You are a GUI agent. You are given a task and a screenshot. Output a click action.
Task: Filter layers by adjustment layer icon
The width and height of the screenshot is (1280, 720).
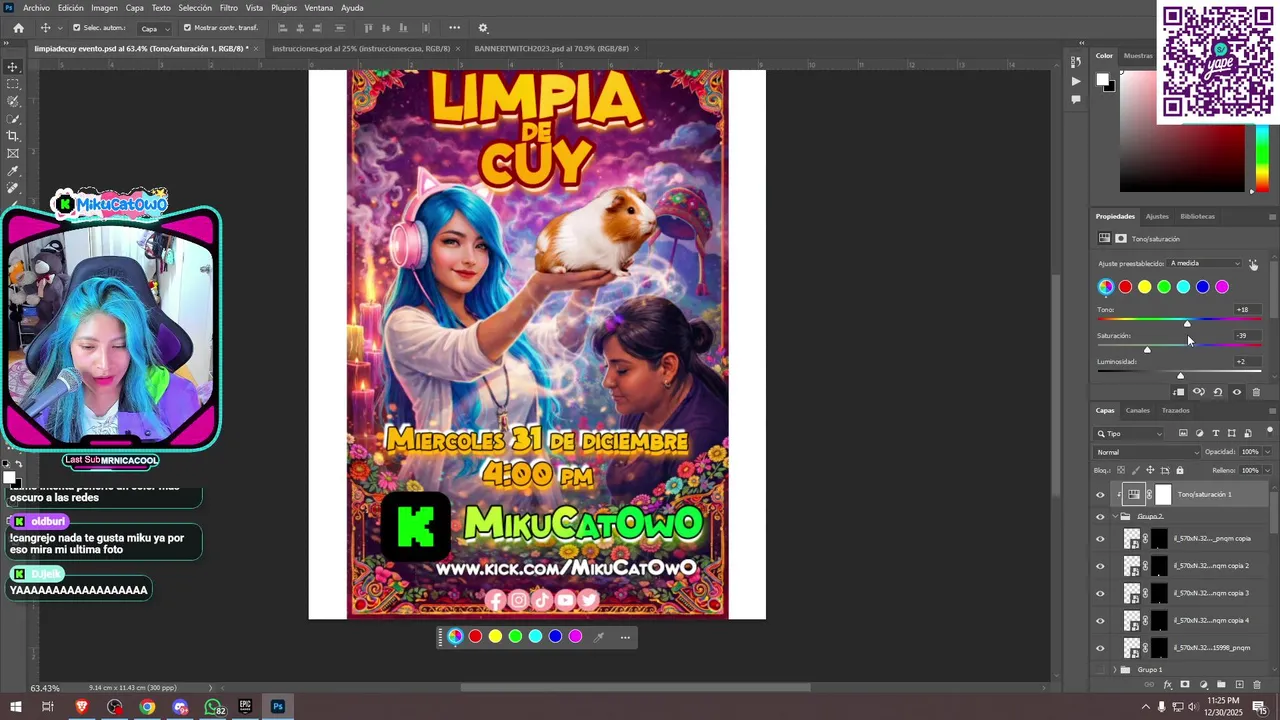pyautogui.click(x=1199, y=433)
